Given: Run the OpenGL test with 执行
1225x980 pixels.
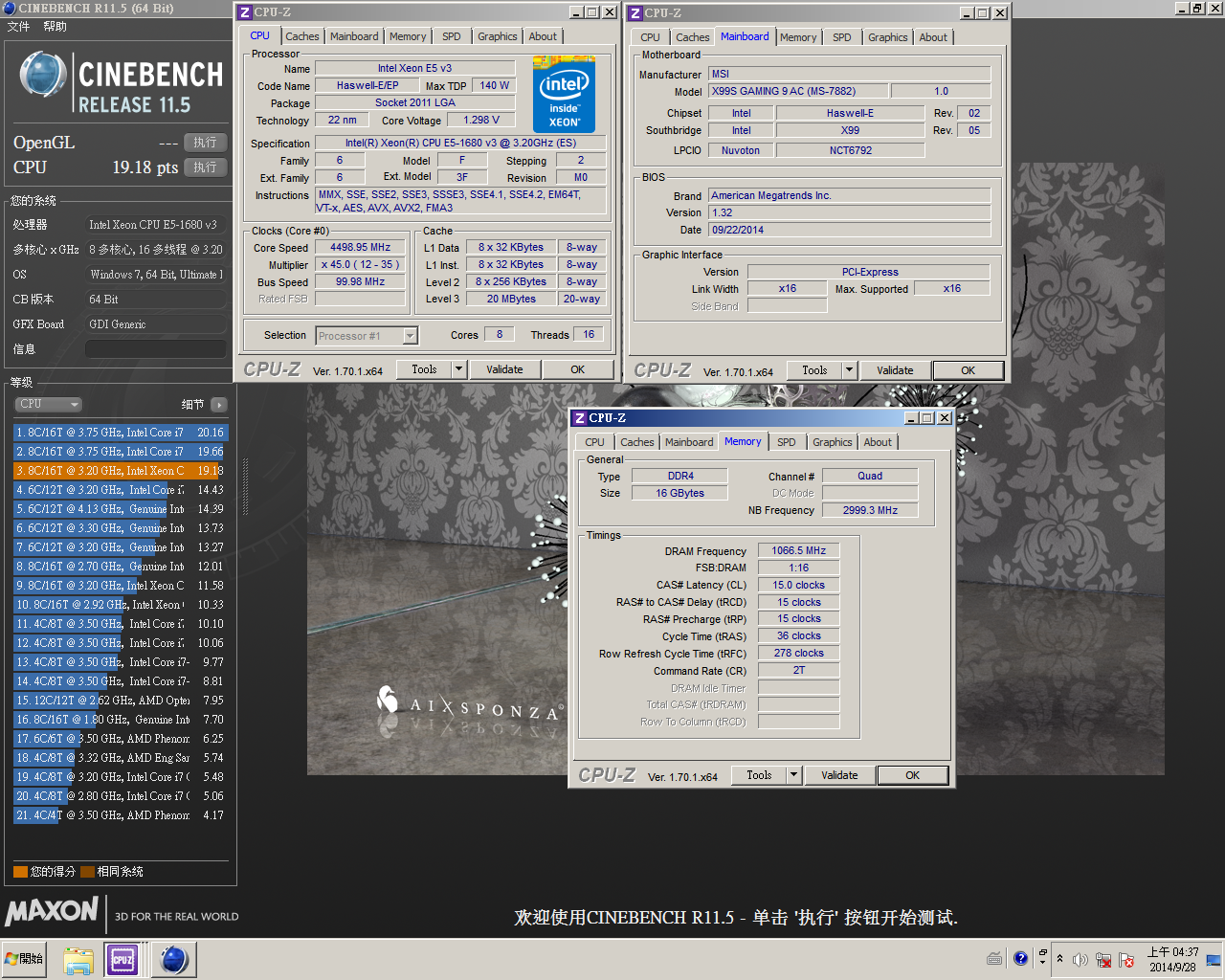Looking at the screenshot, I should (205, 143).
